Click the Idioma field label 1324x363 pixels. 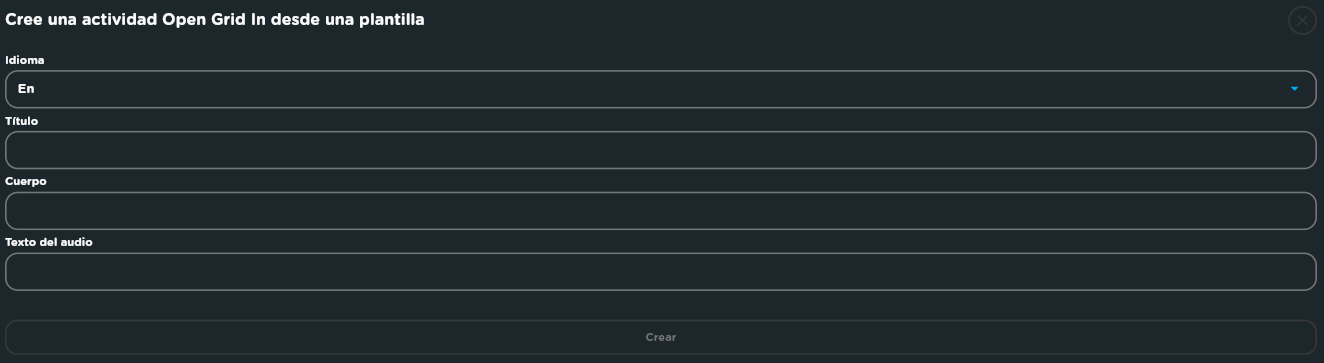(x=25, y=60)
